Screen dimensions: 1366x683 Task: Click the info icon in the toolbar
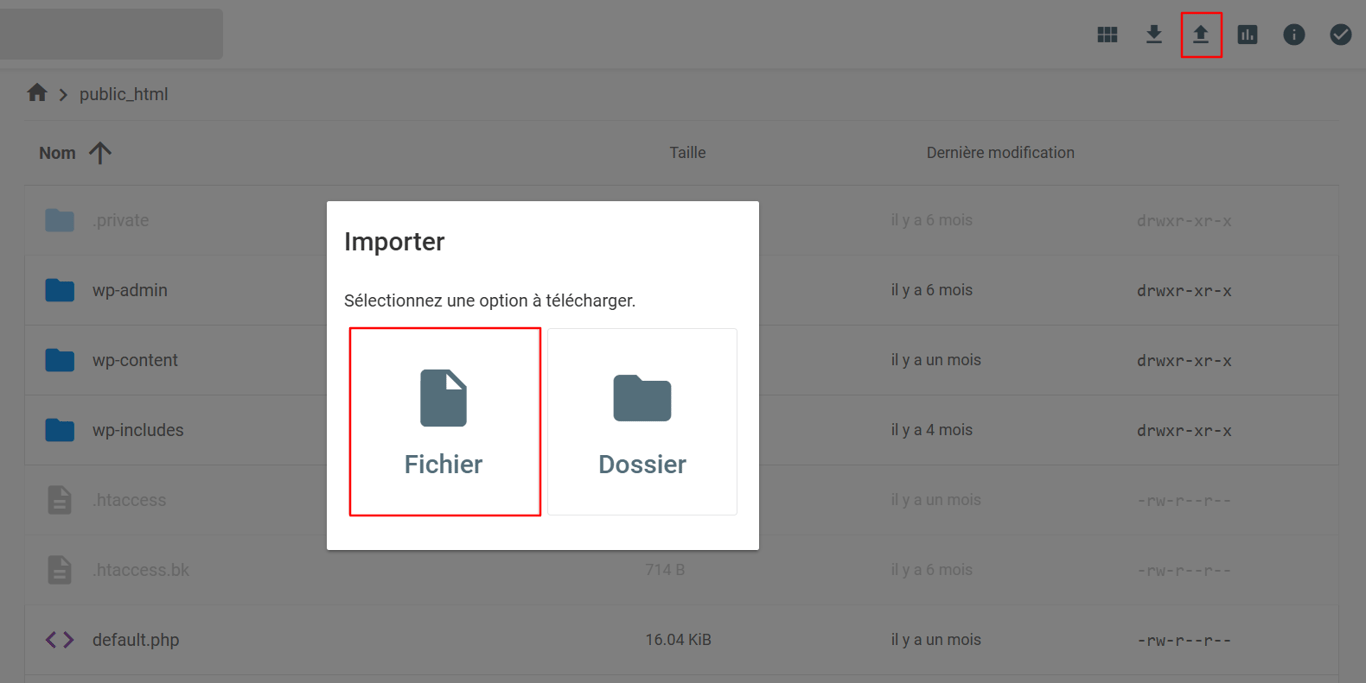[x=1294, y=33]
